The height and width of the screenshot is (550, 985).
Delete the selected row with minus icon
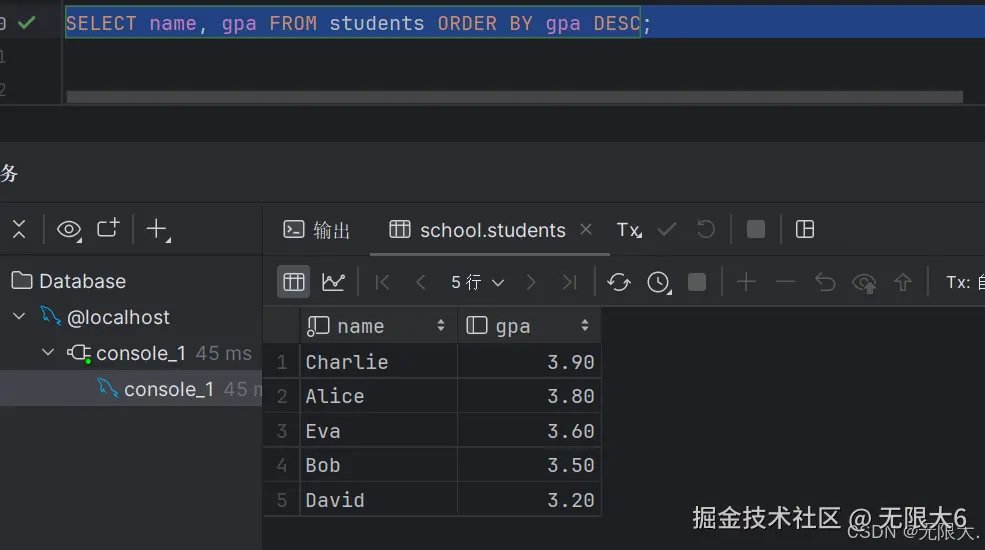(785, 282)
